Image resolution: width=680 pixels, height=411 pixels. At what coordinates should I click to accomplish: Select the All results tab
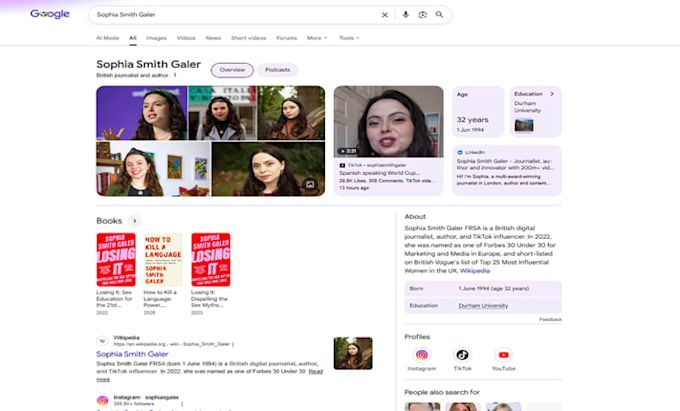click(133, 38)
